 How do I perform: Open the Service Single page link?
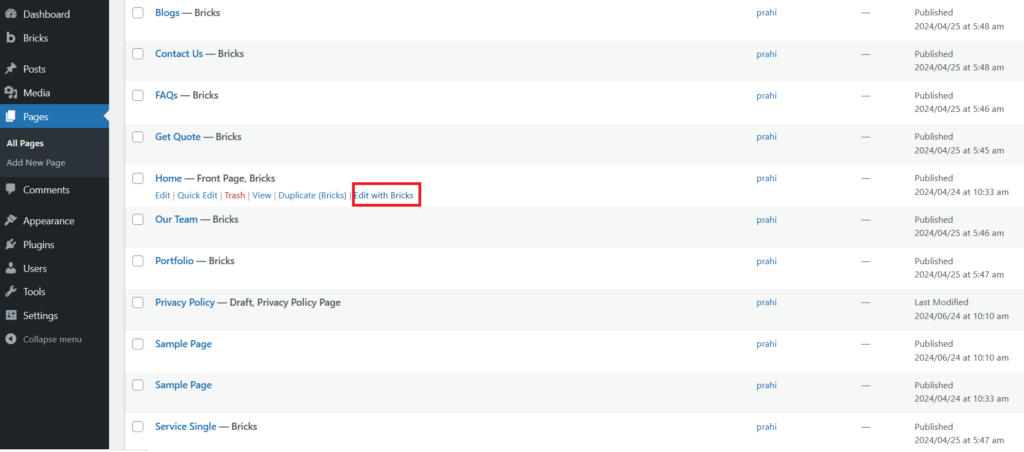click(x=185, y=427)
